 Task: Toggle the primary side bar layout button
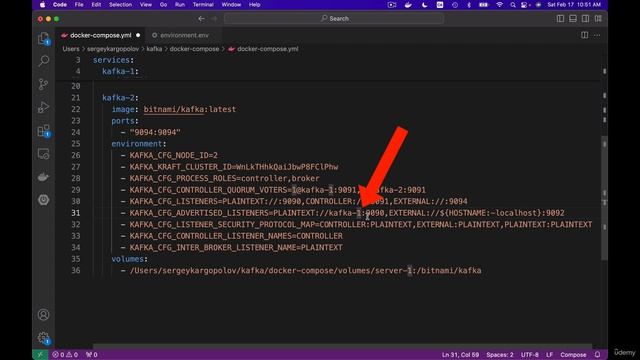[x=560, y=18]
